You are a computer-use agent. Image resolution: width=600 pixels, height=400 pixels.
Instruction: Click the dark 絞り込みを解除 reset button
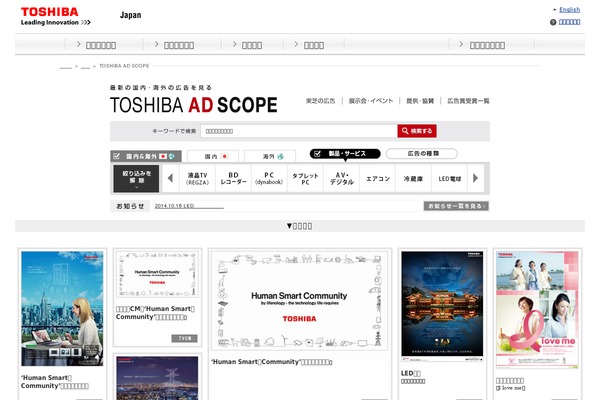click(x=136, y=178)
